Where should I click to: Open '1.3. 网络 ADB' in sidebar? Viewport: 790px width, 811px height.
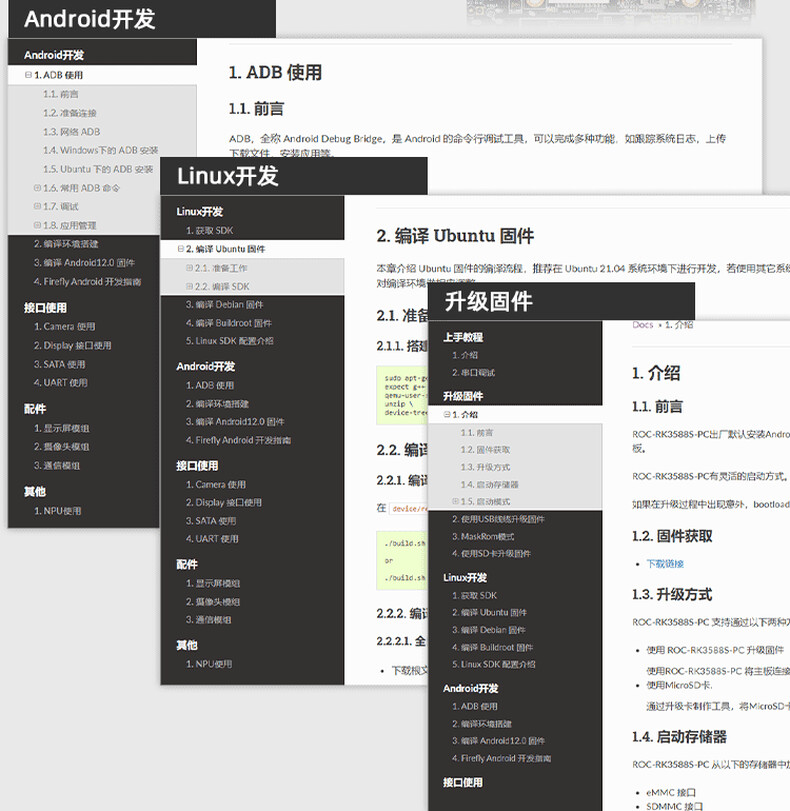point(71,132)
